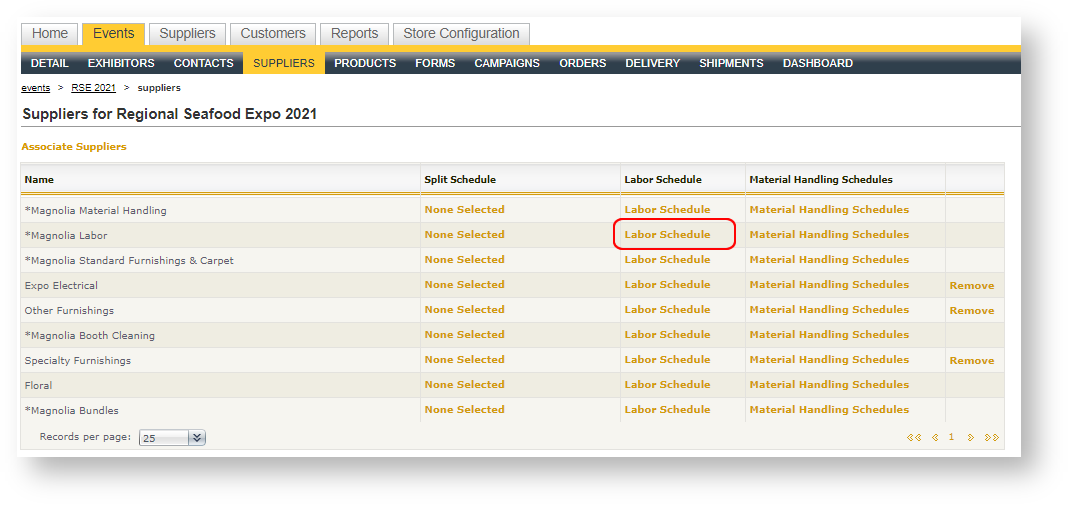The width and height of the screenshot is (1069, 505).
Task: Open the DASHBOARD submenu item
Action: (817, 63)
